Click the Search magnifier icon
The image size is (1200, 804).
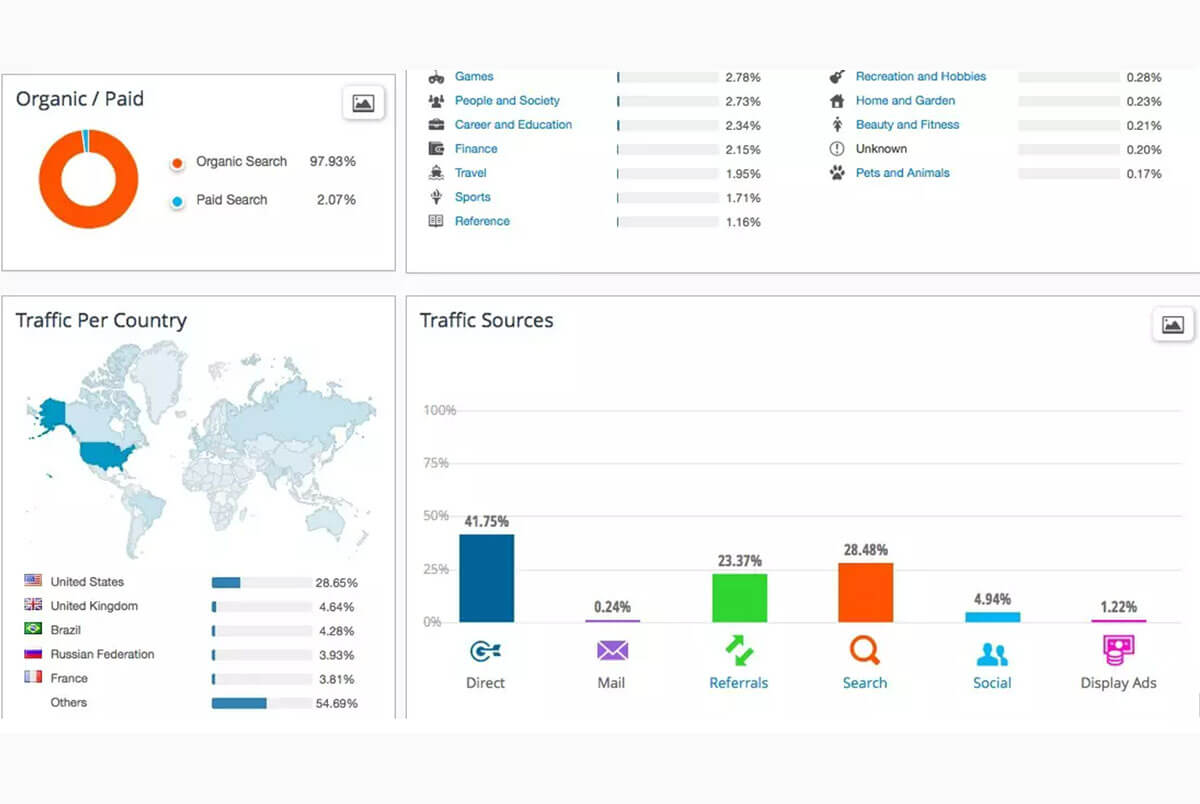[864, 651]
